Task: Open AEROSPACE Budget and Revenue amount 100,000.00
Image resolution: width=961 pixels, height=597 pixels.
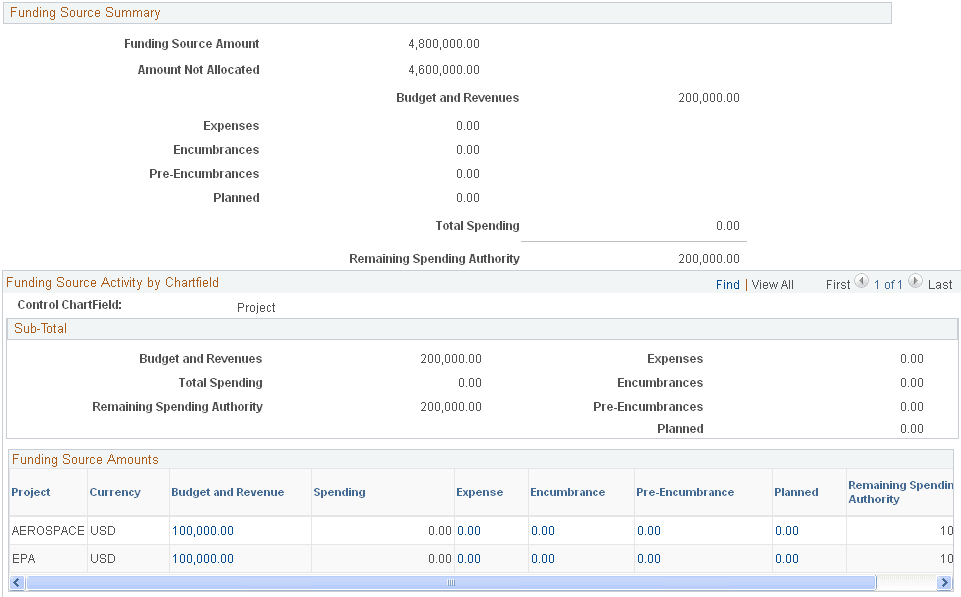Action: point(203,531)
